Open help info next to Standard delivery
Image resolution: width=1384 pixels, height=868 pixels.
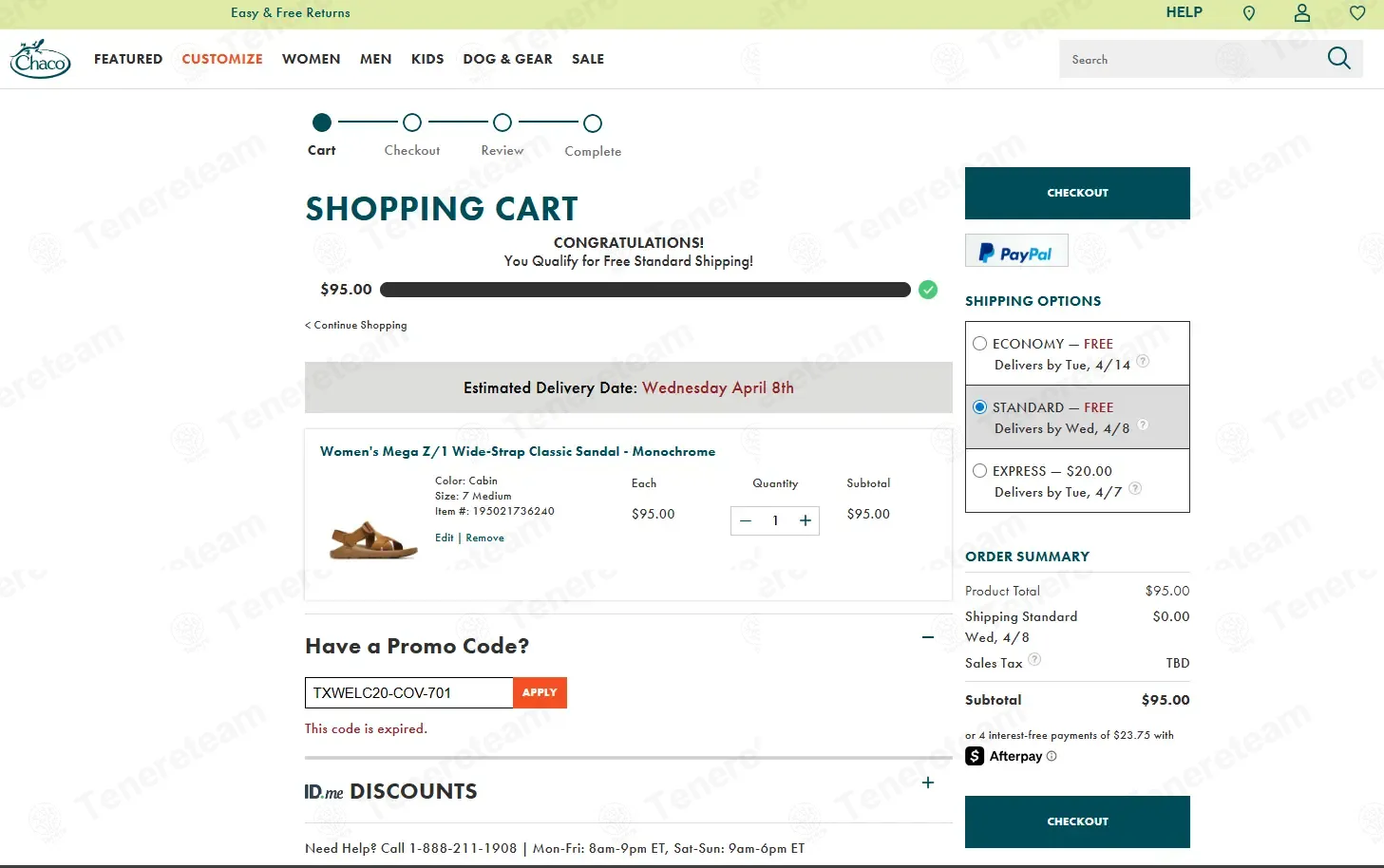tap(1143, 425)
